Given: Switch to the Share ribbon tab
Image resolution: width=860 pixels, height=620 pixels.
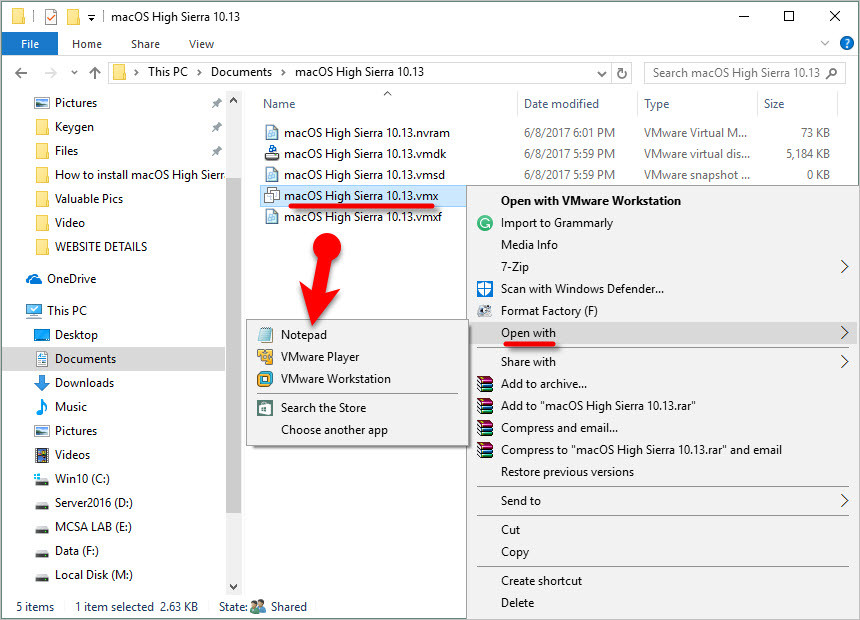Looking at the screenshot, I should tap(145, 44).
